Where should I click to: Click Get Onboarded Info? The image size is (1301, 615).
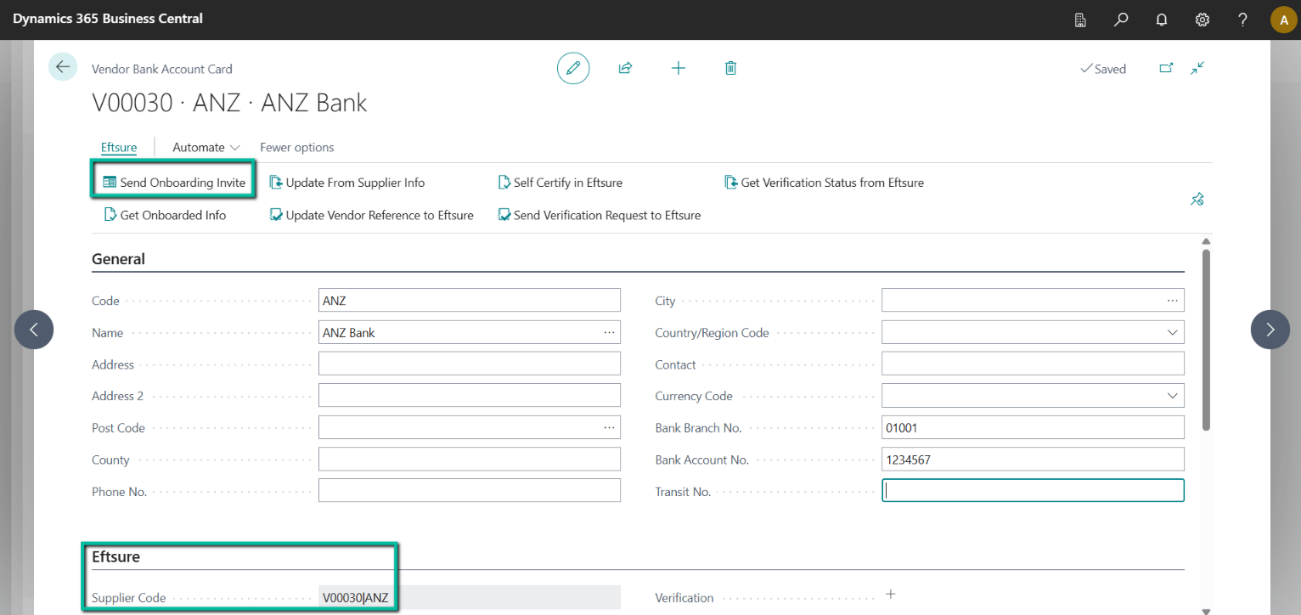[166, 214]
